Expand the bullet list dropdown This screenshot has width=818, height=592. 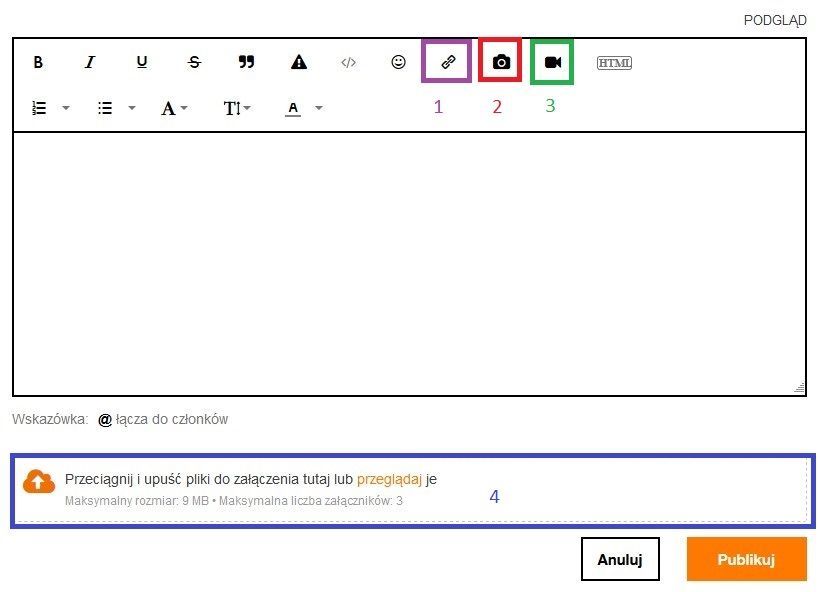pyautogui.click(x=131, y=108)
